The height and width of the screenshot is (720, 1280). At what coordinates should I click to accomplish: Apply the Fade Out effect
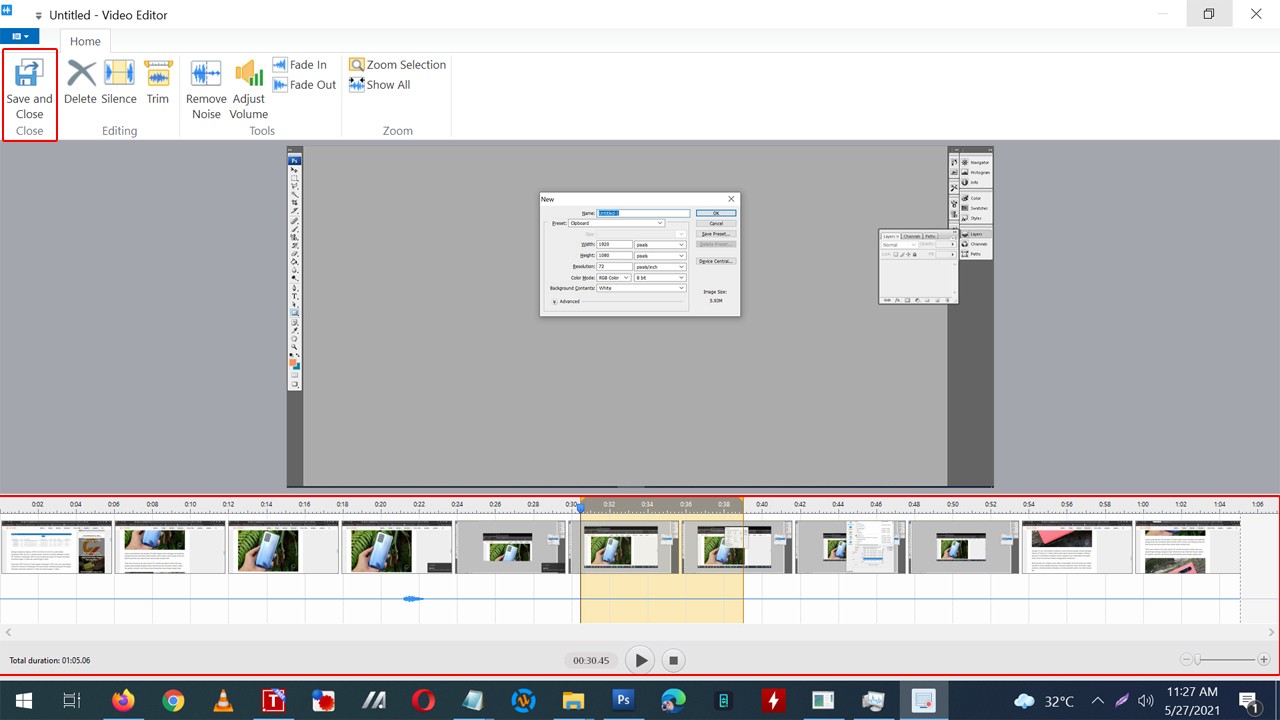pos(304,85)
